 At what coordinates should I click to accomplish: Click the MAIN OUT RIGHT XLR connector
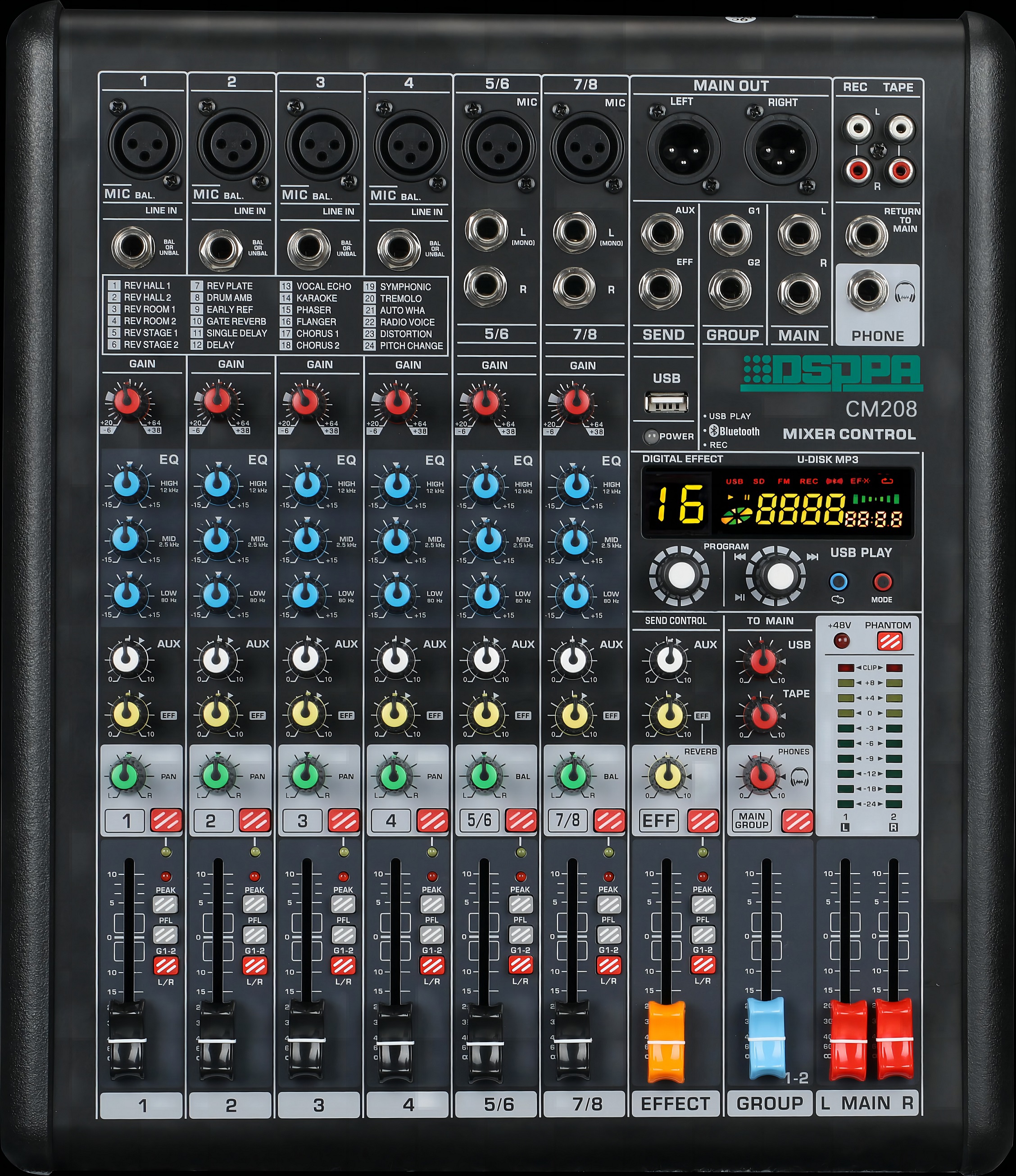tap(781, 149)
